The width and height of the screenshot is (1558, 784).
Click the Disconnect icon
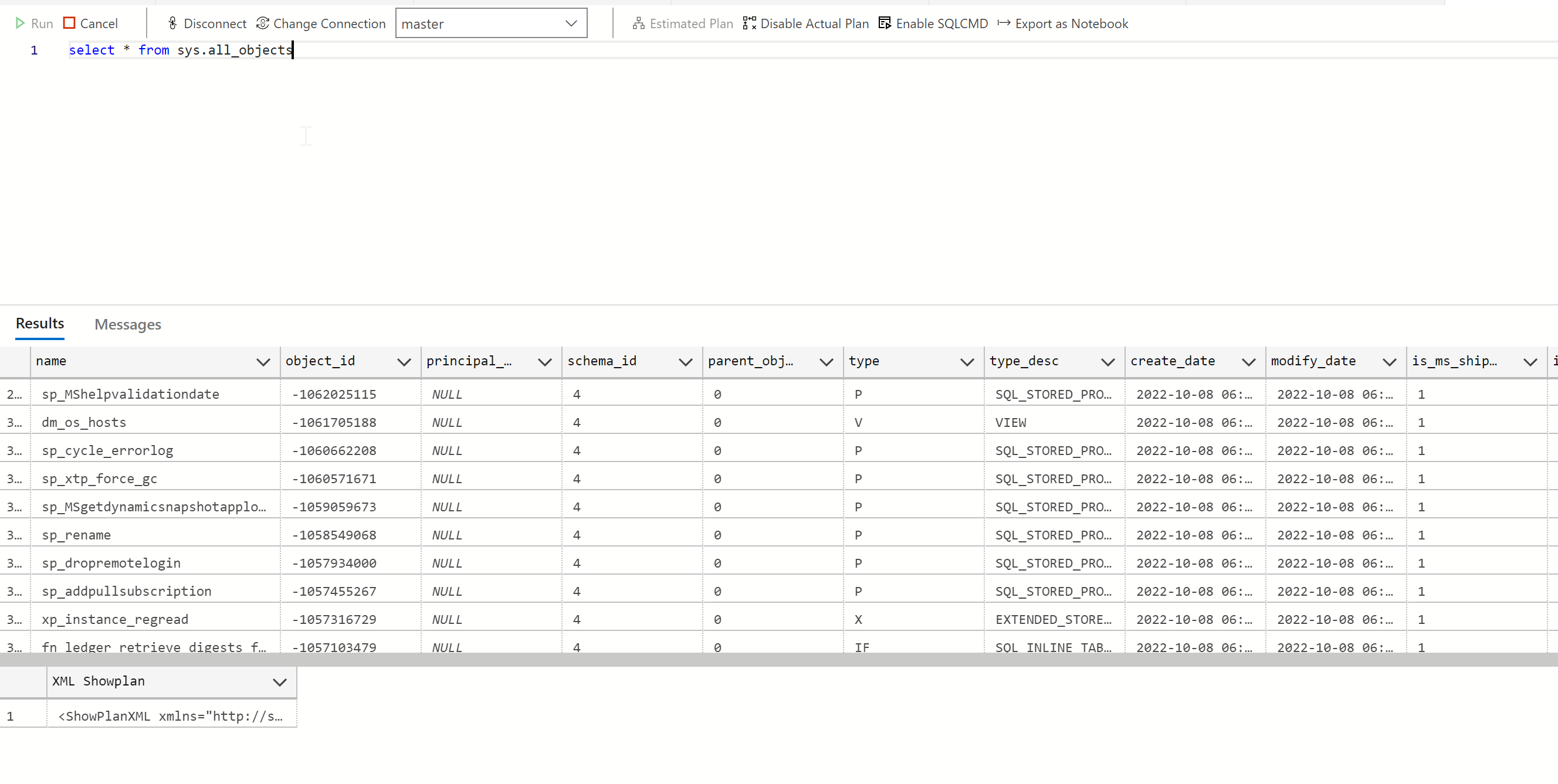point(172,23)
